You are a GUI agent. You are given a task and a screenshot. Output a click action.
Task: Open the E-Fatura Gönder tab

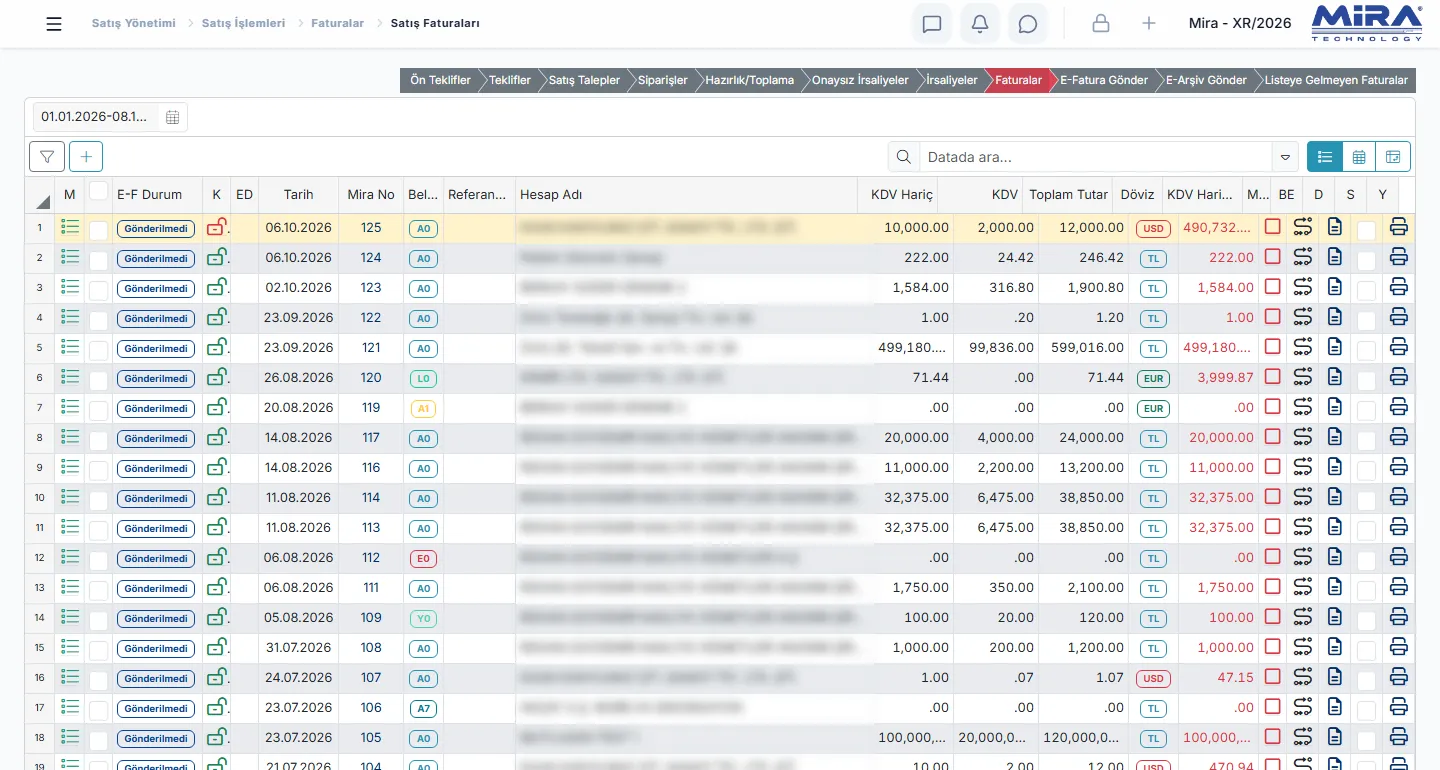pos(1104,80)
